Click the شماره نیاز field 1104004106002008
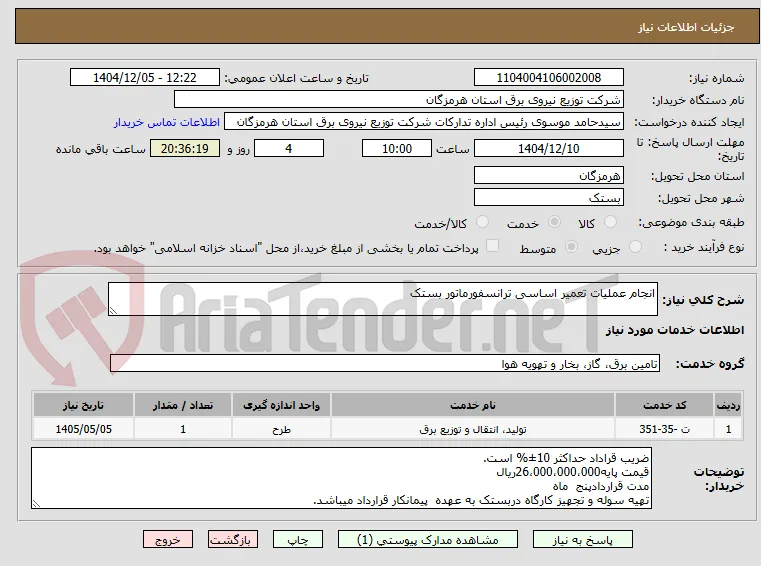Viewport: 761px width, 566px height. click(x=548, y=78)
